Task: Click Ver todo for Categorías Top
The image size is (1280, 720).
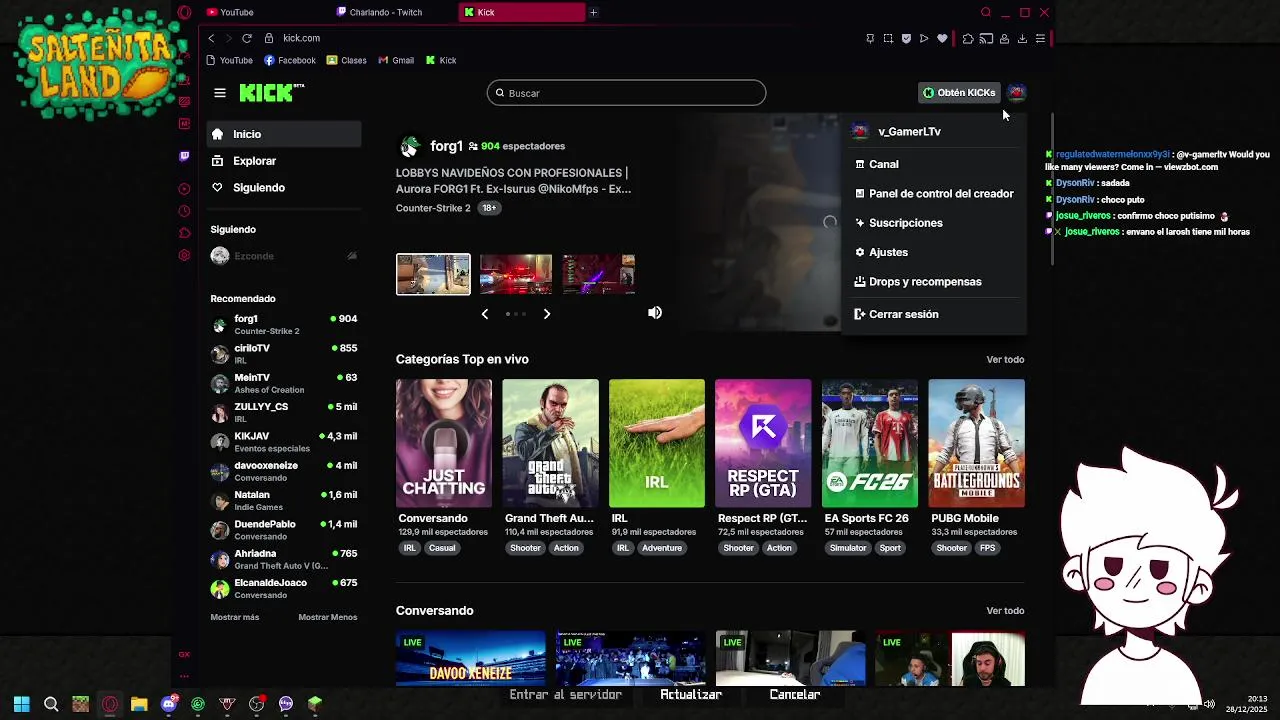Action: pos(1005,360)
